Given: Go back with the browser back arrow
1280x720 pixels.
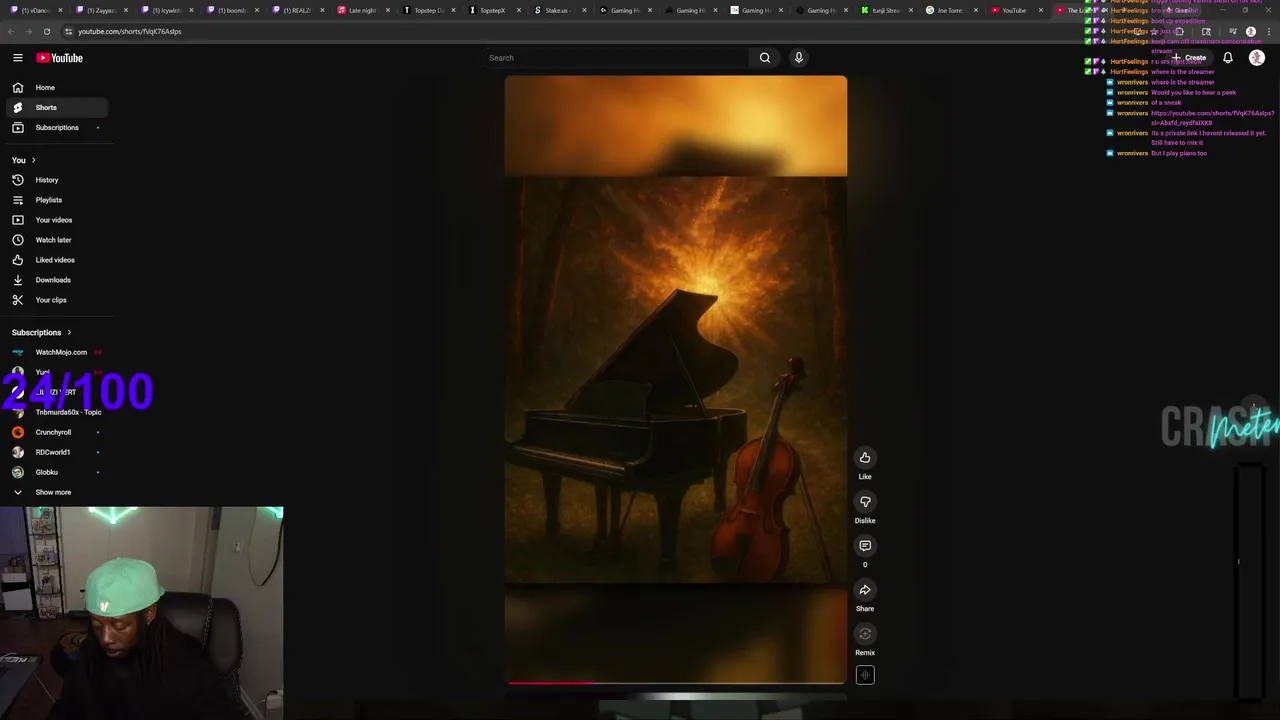Looking at the screenshot, I should 10,31.
